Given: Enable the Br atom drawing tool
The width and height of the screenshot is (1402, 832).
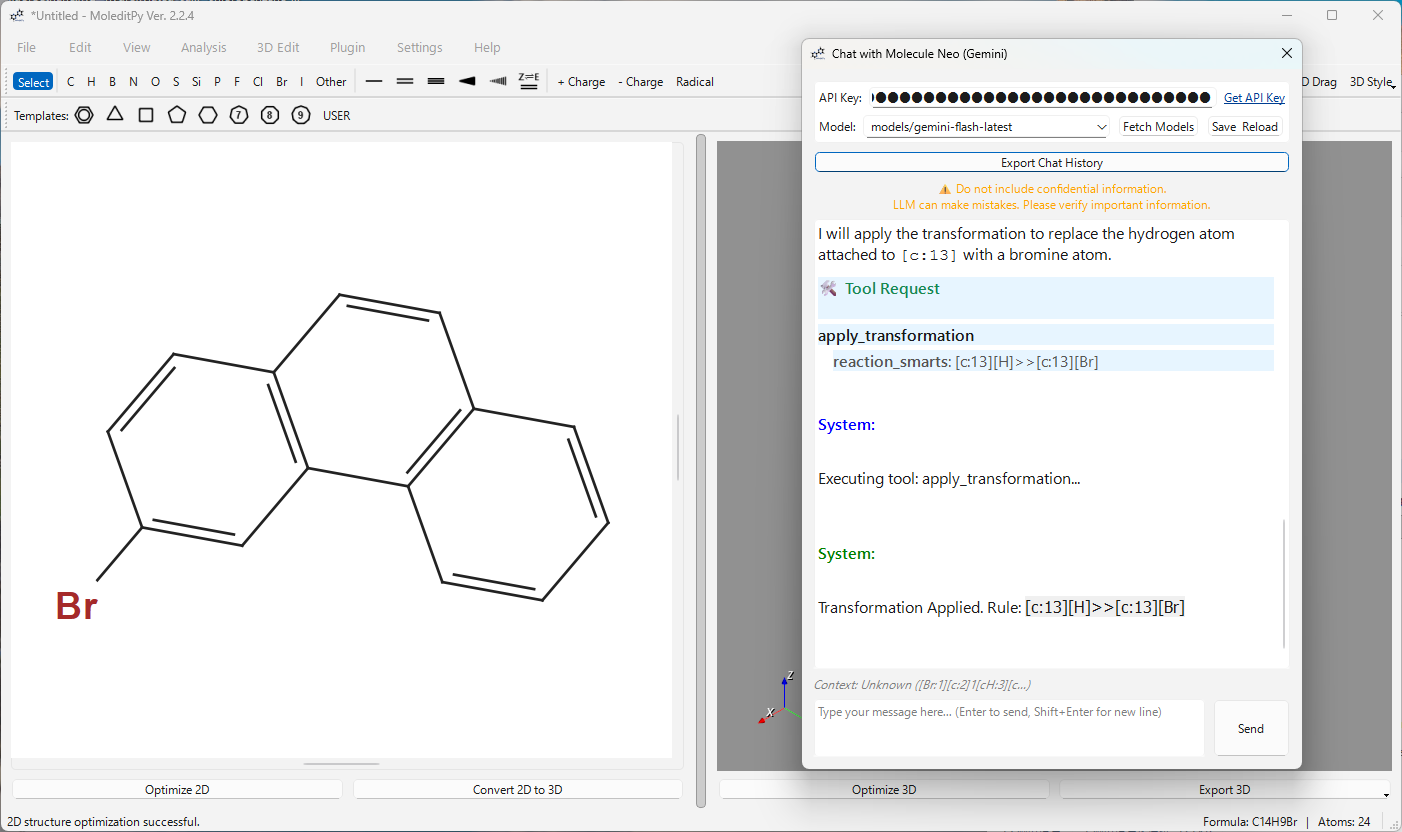Looking at the screenshot, I should 282,82.
